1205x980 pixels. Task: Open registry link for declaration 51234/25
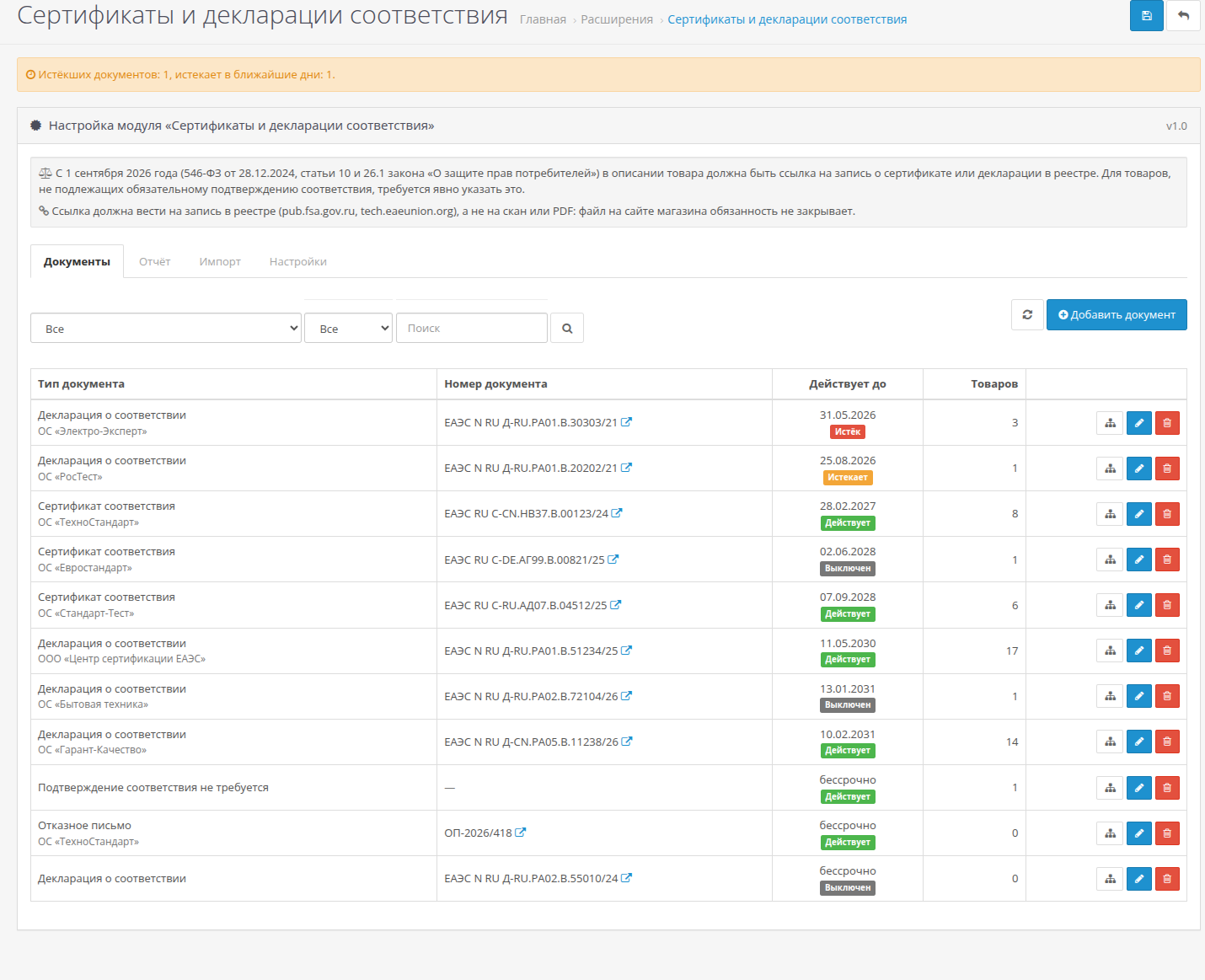[626, 651]
